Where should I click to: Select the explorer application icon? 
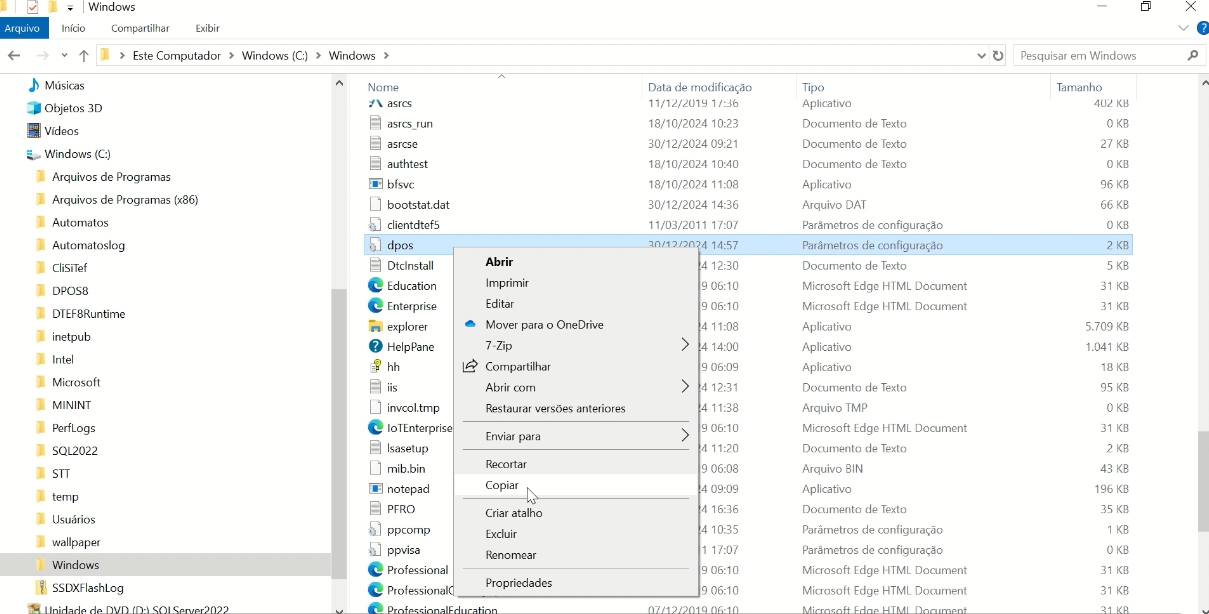coord(376,326)
